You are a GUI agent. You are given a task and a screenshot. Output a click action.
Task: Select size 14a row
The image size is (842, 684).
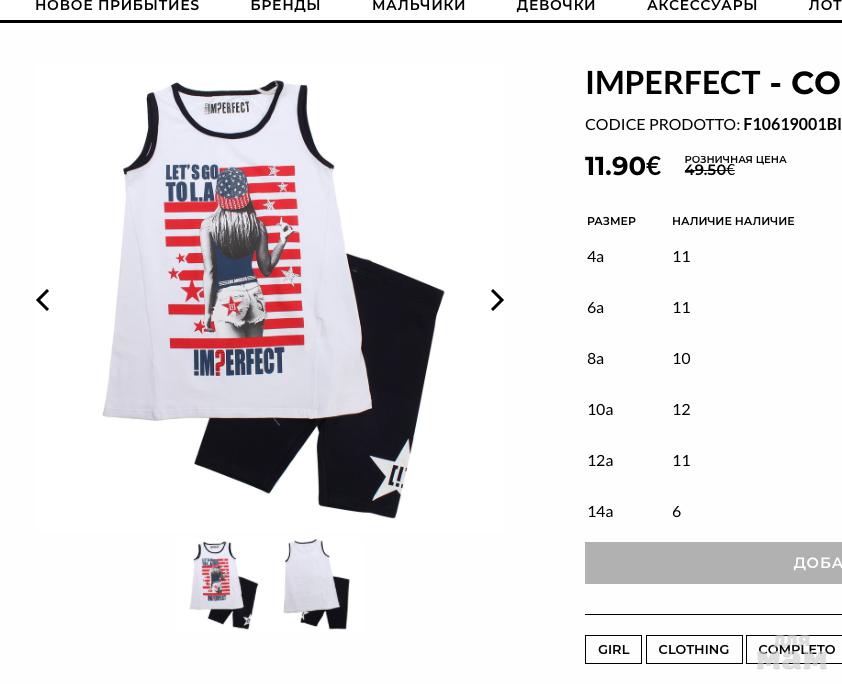713,512
